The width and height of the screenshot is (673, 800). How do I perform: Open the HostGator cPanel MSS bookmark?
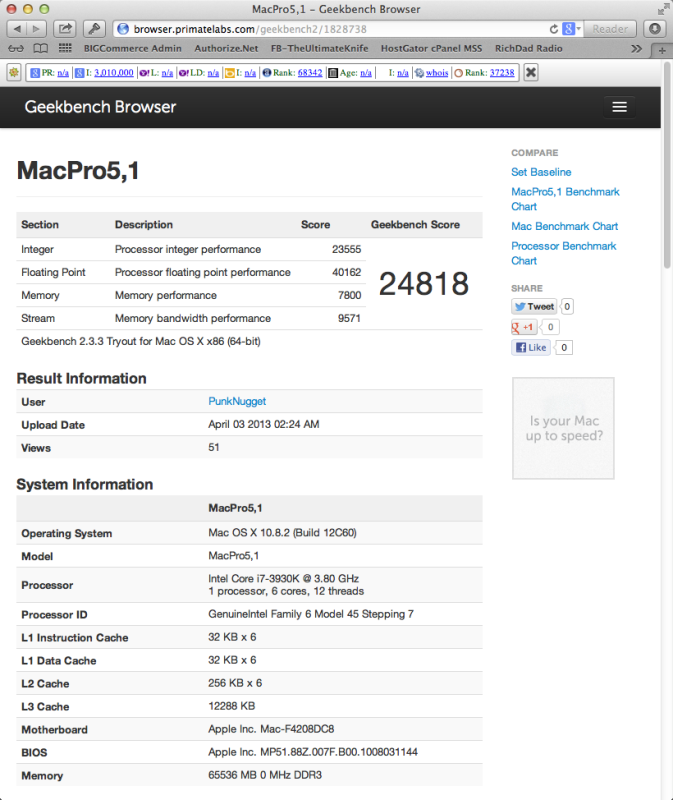click(x=431, y=48)
